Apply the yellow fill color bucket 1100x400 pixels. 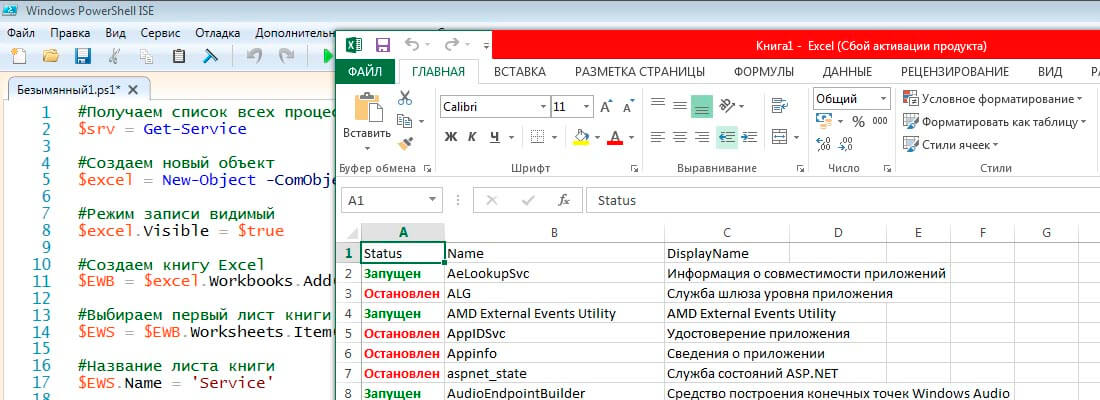point(581,137)
